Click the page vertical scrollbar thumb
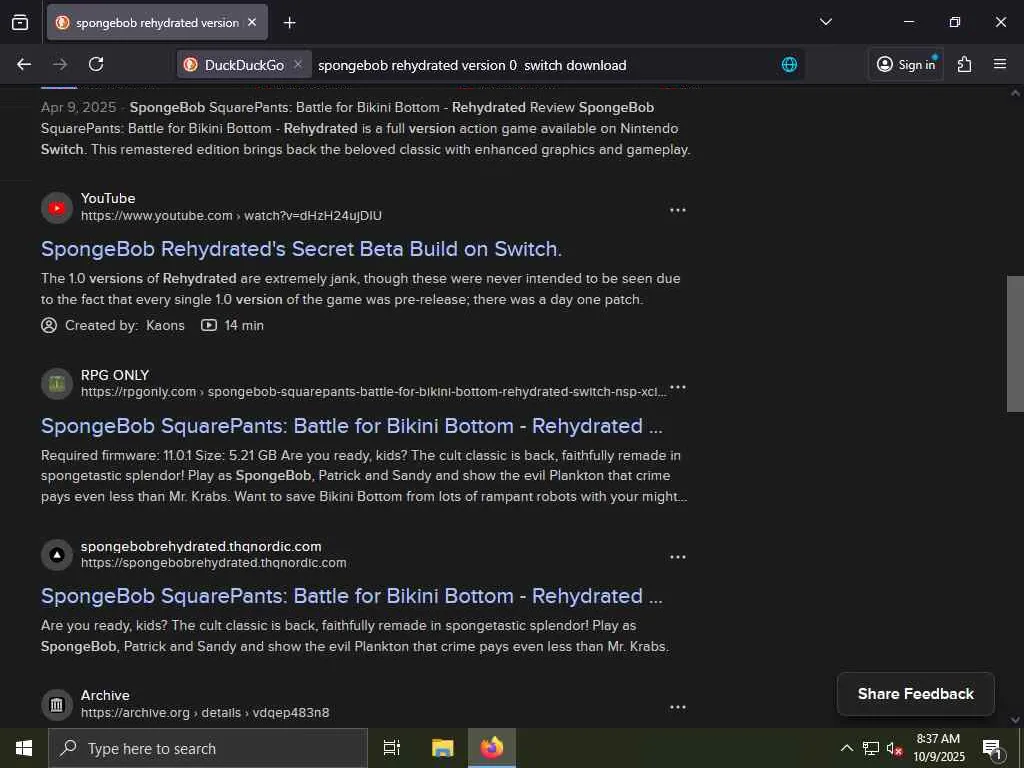The height and width of the screenshot is (768, 1024). 1015,344
